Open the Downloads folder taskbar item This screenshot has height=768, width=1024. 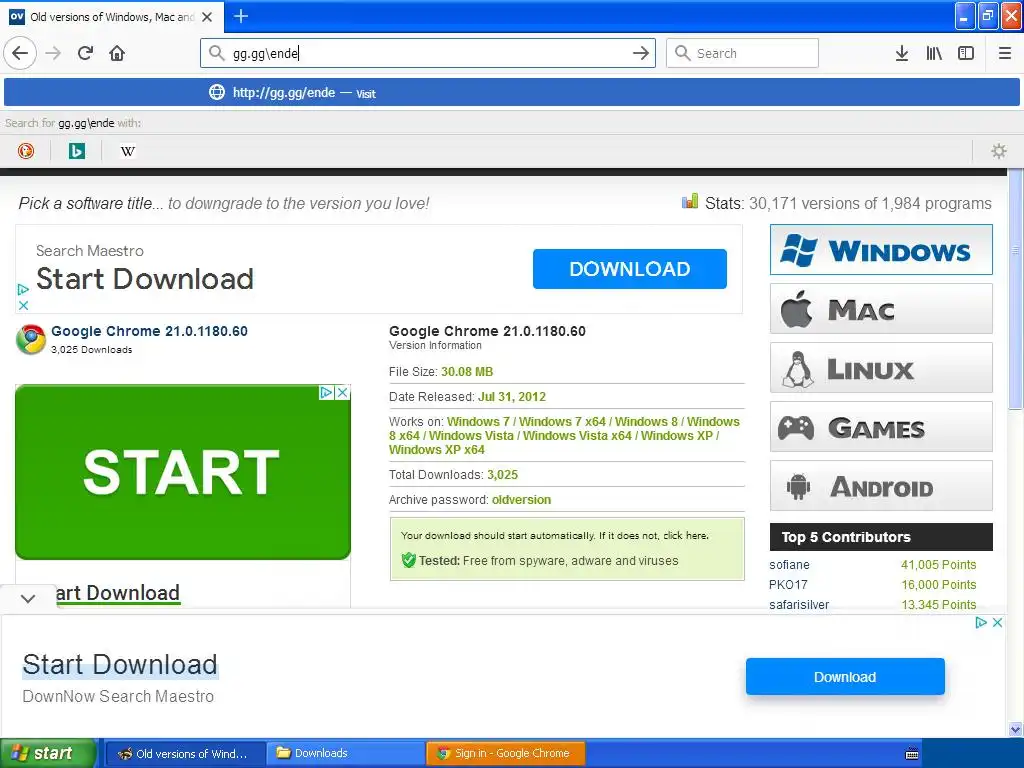click(346, 753)
